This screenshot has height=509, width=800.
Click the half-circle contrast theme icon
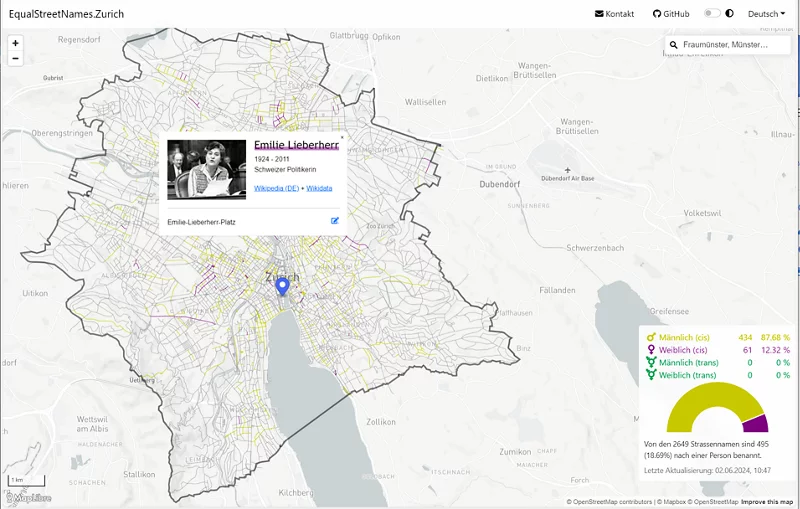tap(729, 13)
